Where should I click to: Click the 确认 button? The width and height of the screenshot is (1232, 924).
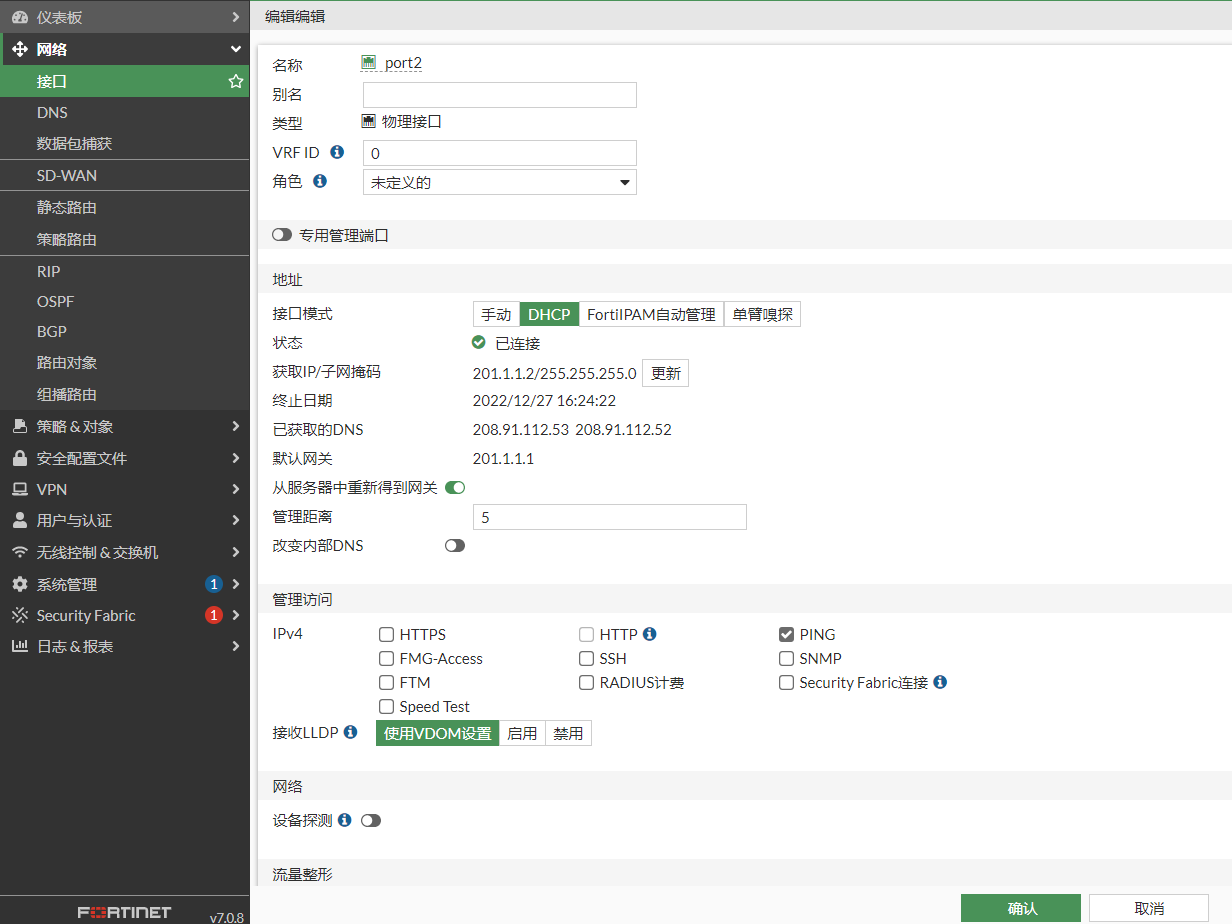click(x=1020, y=908)
